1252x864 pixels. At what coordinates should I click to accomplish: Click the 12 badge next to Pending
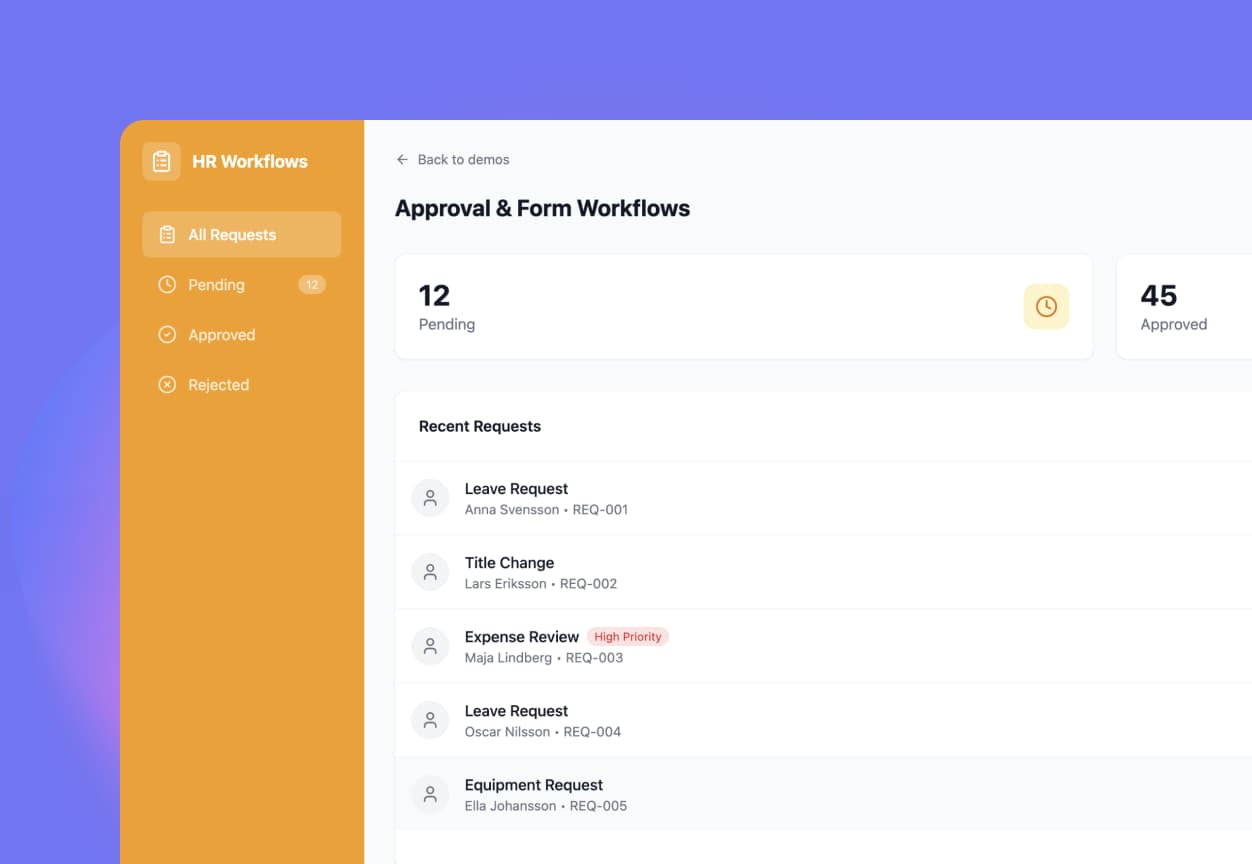[311, 284]
